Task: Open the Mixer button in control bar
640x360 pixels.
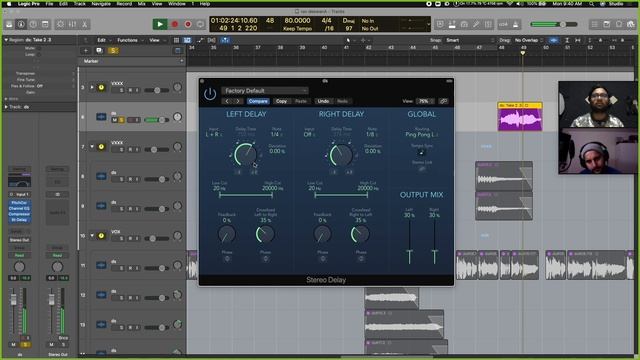Action: point(72,24)
